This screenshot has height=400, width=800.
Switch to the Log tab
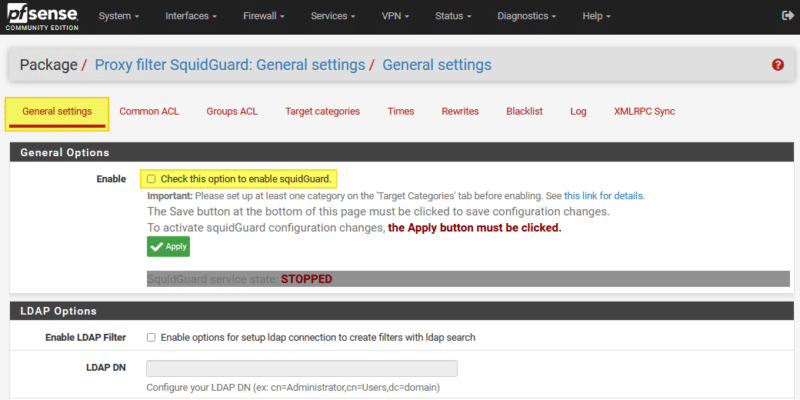coord(578,112)
